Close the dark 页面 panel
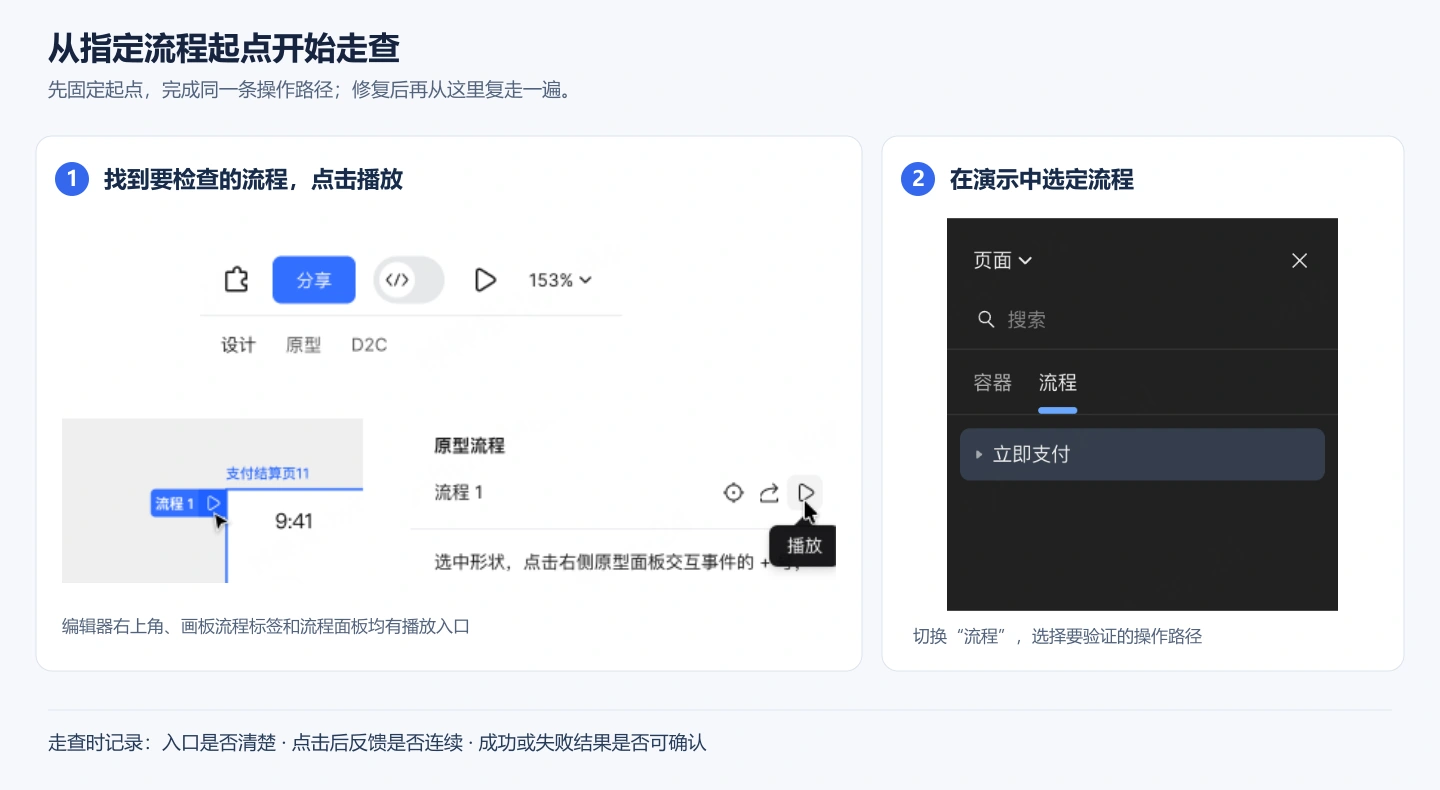This screenshot has height=790, width=1440. [1300, 261]
